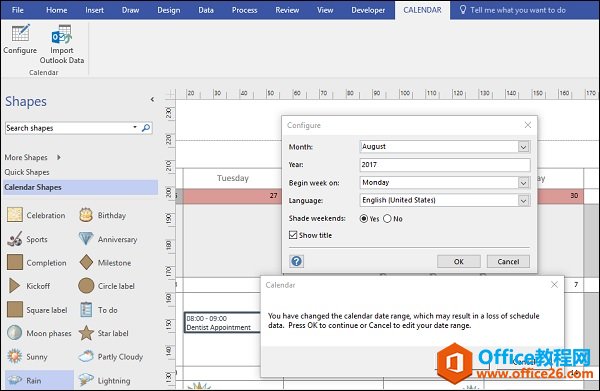Click the Search shapes text box

(x=68, y=128)
